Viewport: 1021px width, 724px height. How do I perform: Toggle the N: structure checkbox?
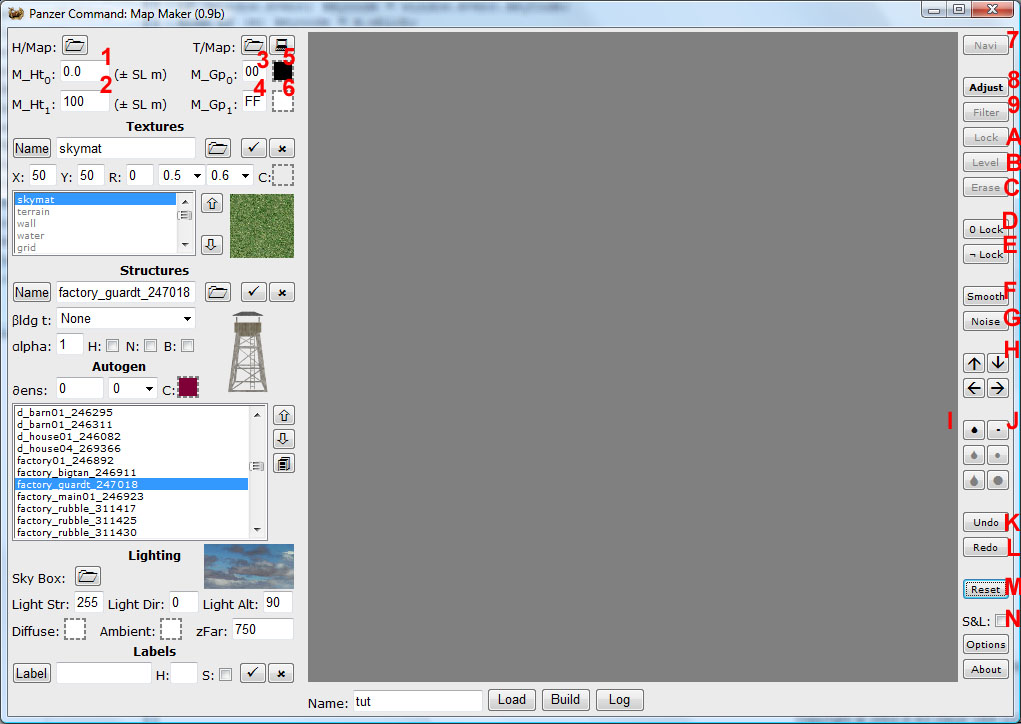[150, 346]
